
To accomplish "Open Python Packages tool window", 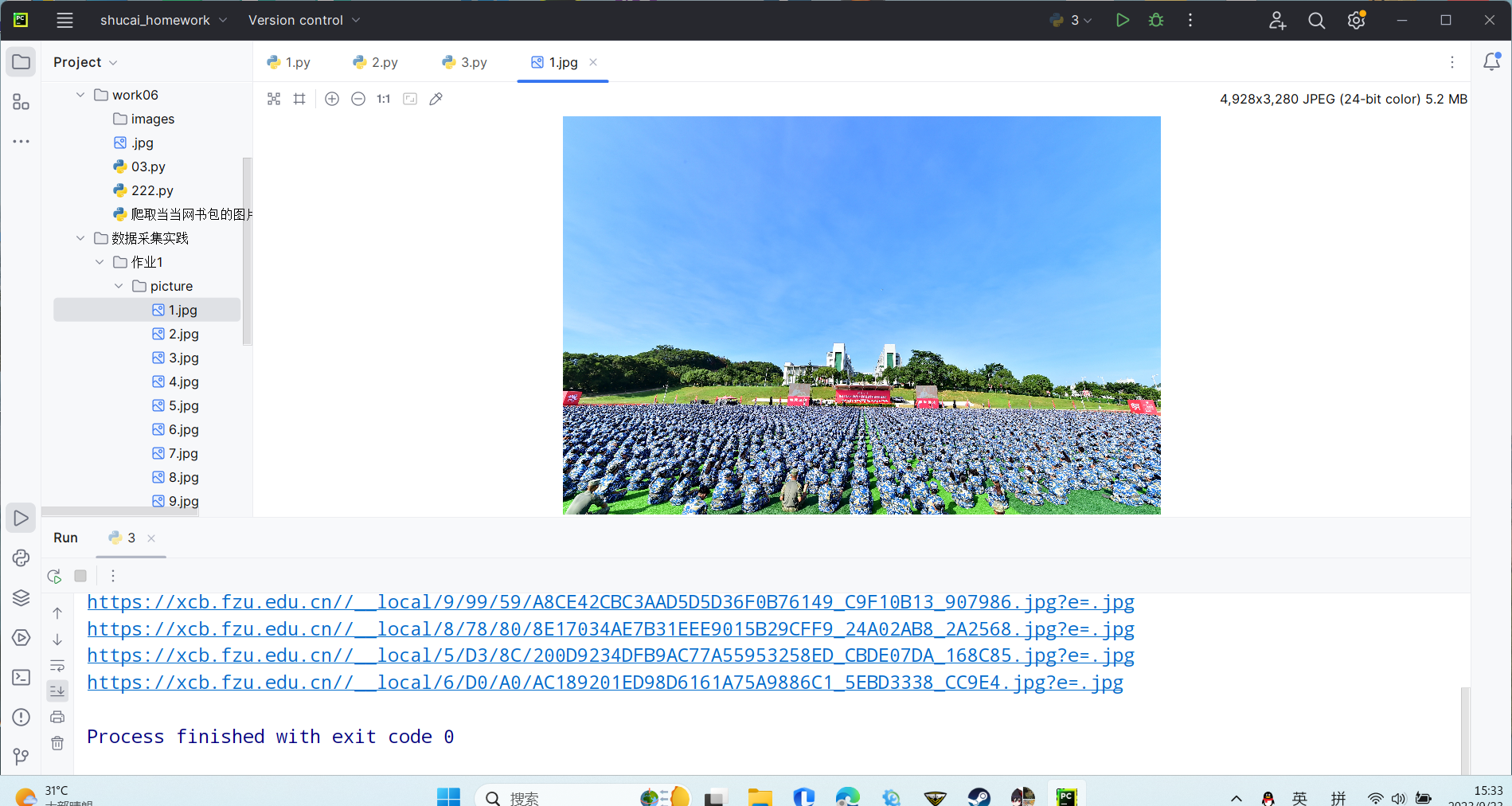I will coord(21,558).
